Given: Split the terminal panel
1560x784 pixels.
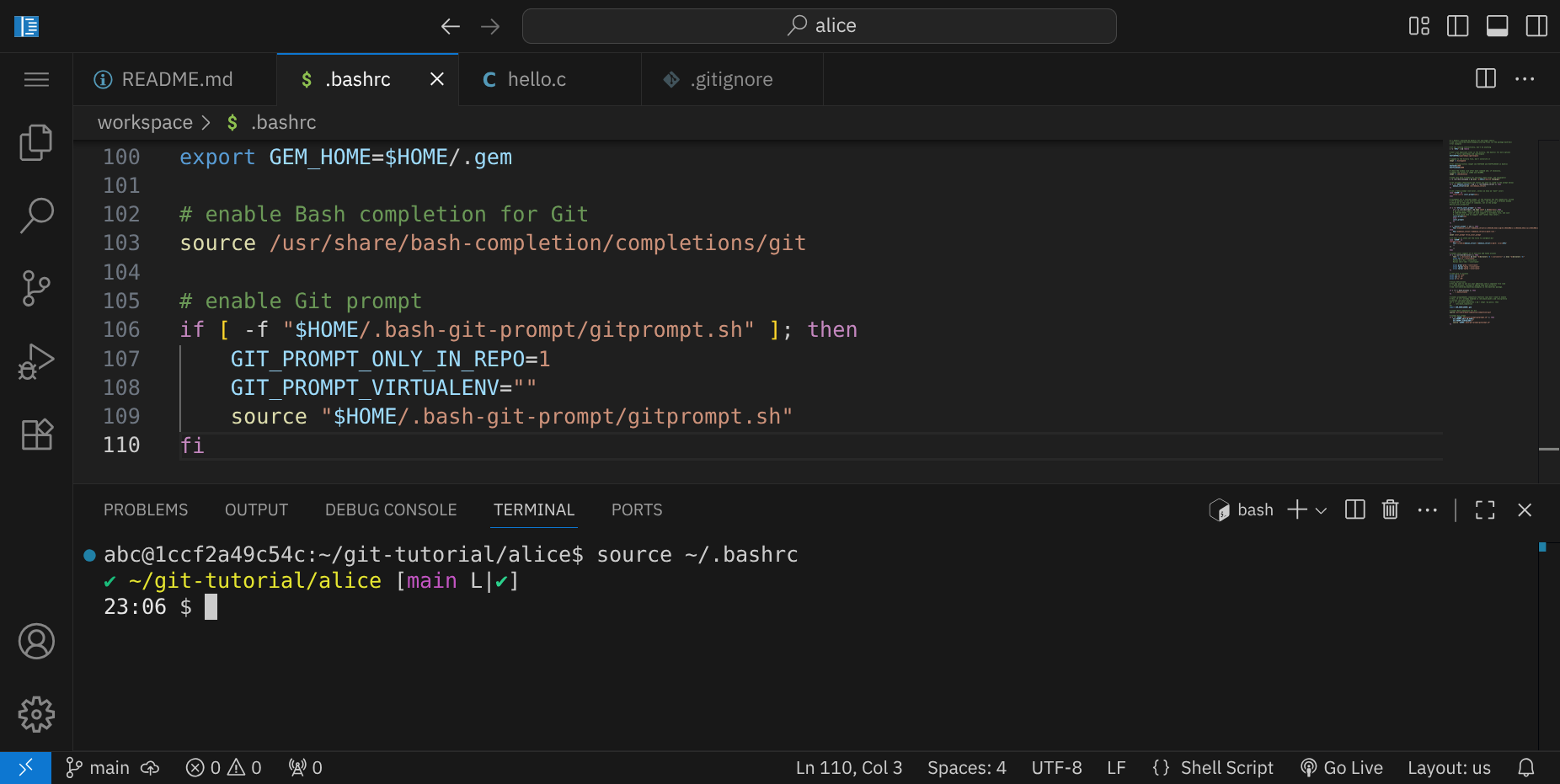Looking at the screenshot, I should pyautogui.click(x=1354, y=509).
